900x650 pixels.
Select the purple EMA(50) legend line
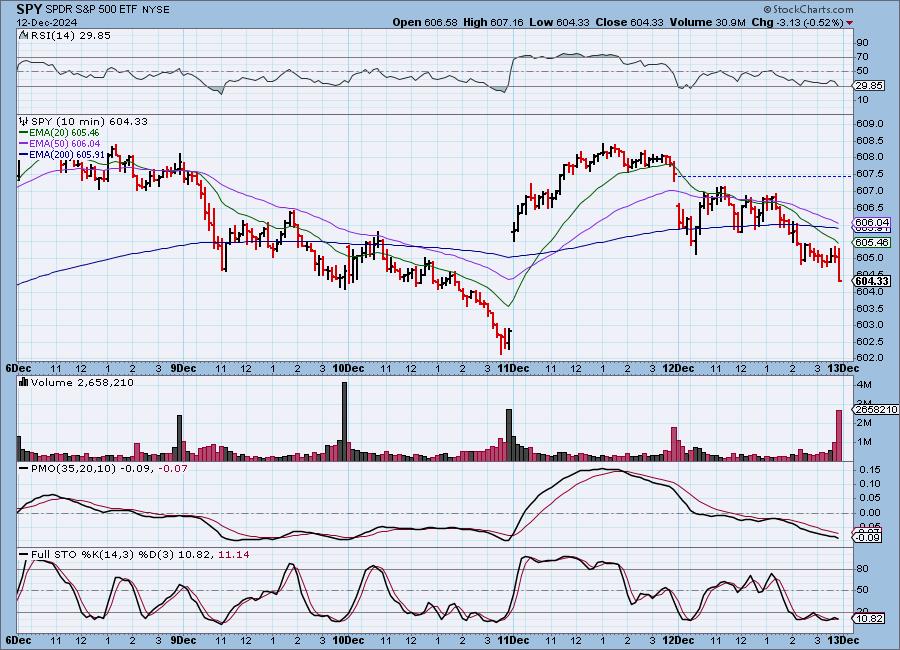coord(24,144)
